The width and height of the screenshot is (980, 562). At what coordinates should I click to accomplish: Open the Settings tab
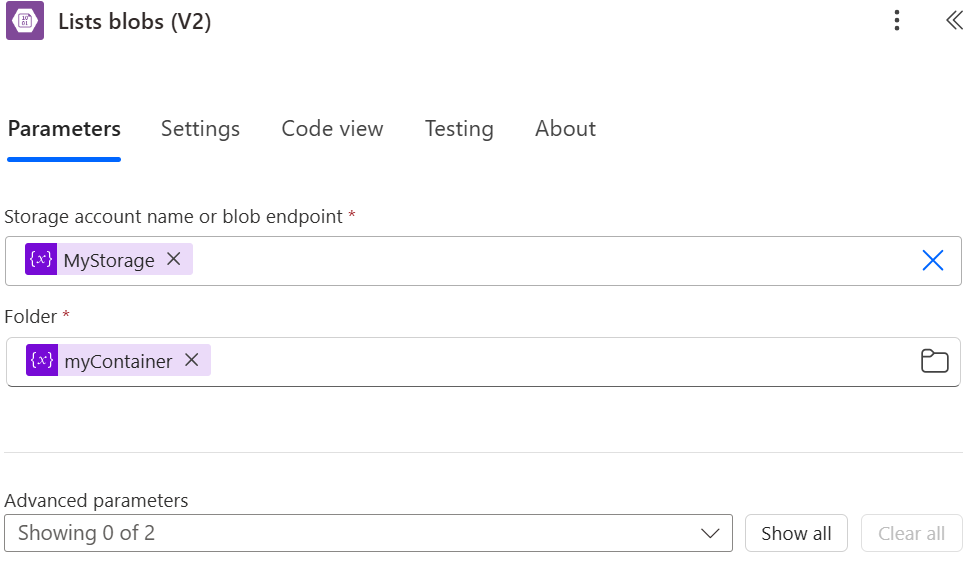200,129
